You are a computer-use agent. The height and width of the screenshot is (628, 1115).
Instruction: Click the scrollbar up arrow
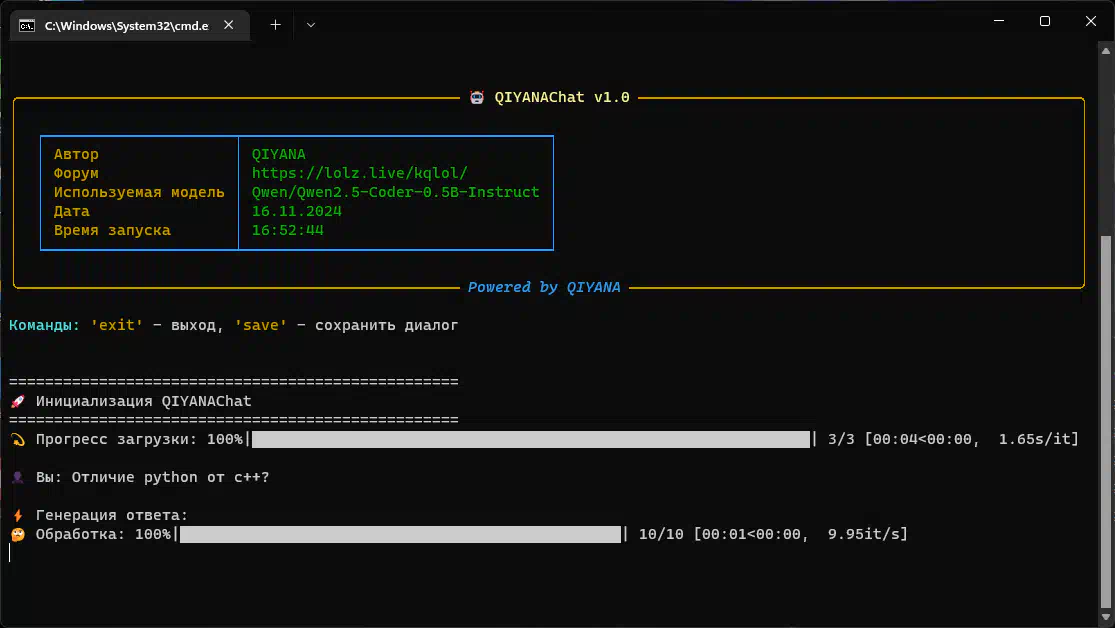point(1106,51)
